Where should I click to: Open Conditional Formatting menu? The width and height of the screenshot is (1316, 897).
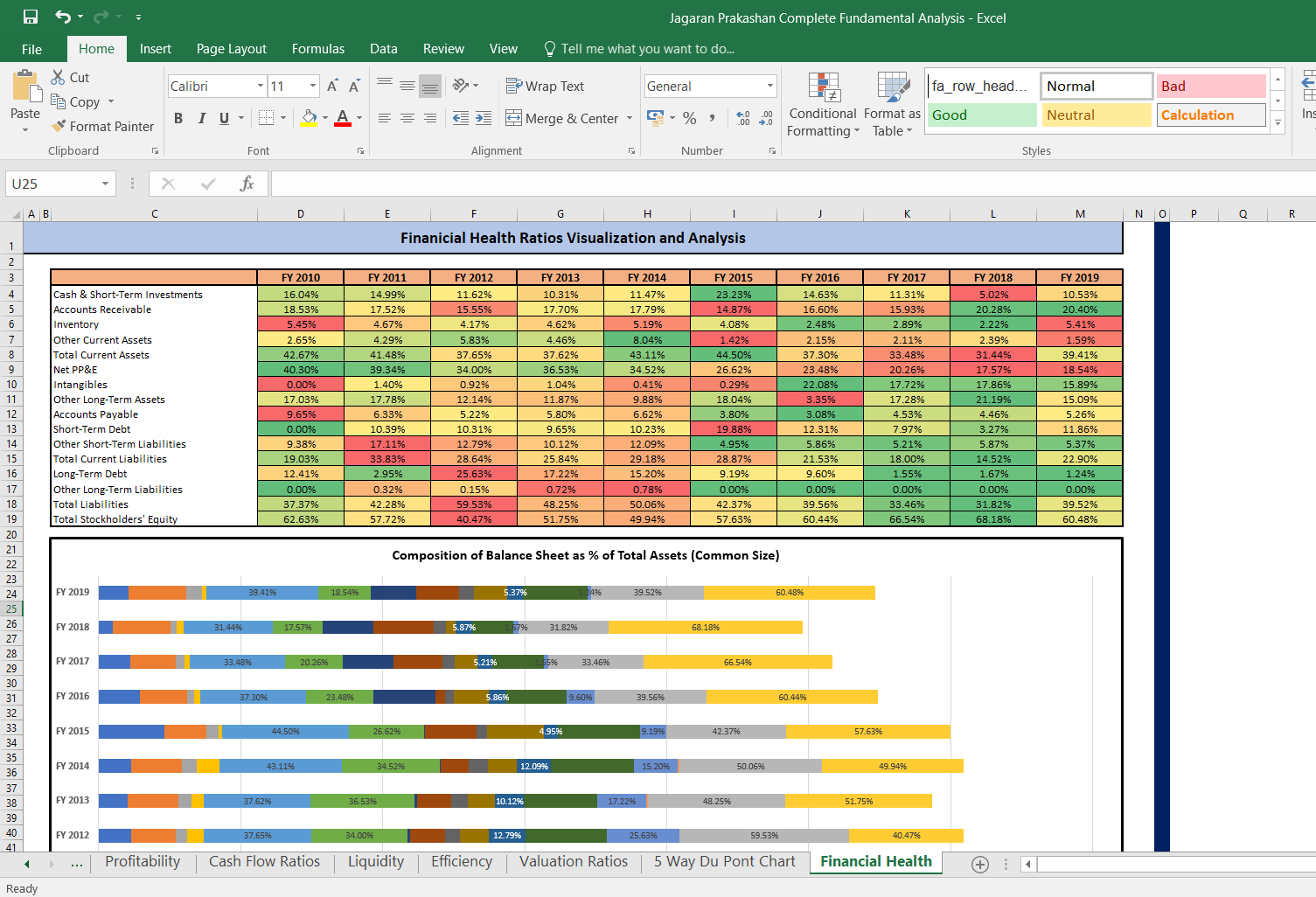[823, 105]
